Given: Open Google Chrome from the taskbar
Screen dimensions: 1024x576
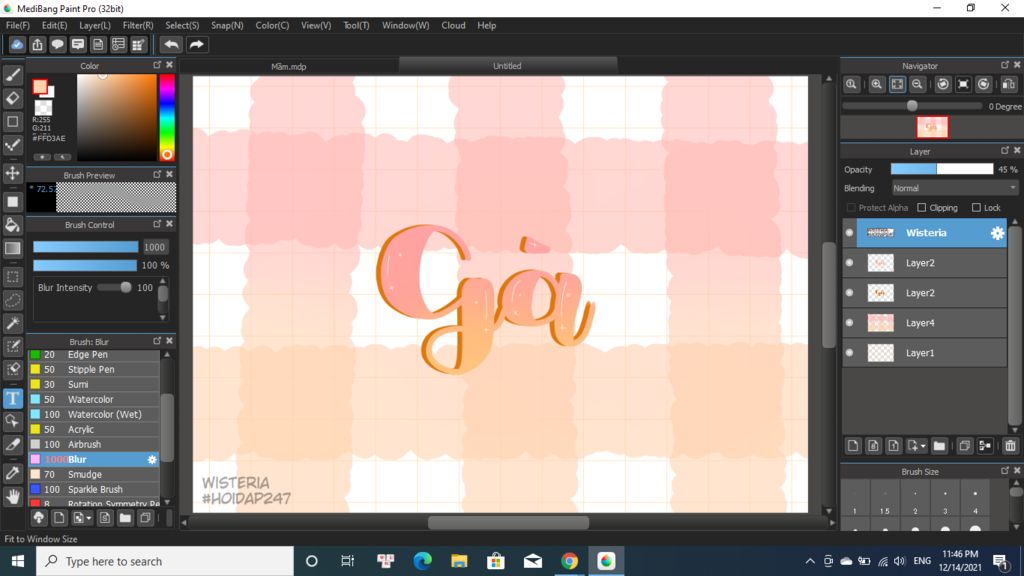Looking at the screenshot, I should tap(569, 561).
